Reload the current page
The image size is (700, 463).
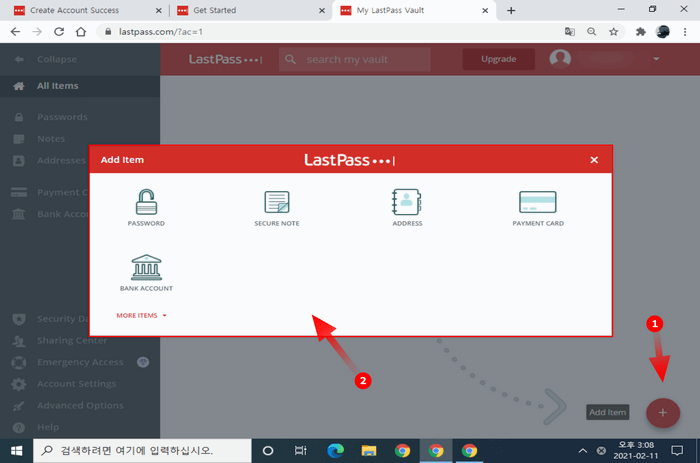point(59,32)
